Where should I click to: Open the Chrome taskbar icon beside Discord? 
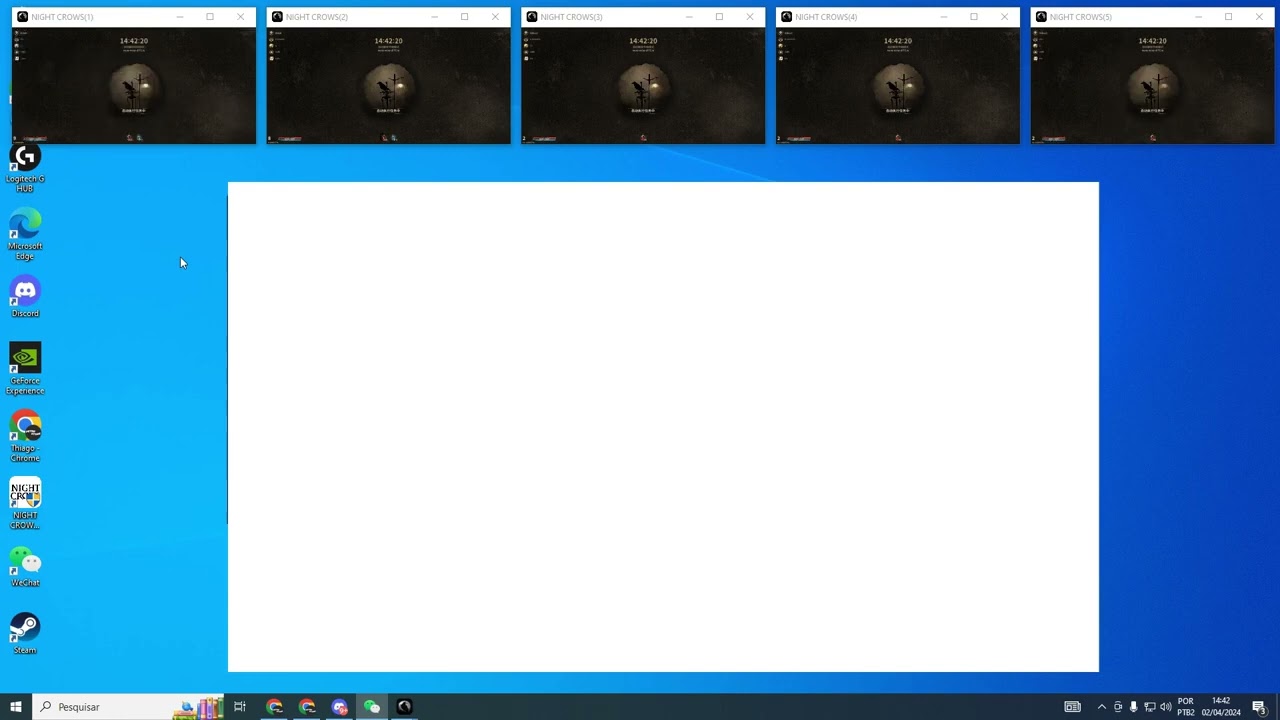tap(307, 707)
